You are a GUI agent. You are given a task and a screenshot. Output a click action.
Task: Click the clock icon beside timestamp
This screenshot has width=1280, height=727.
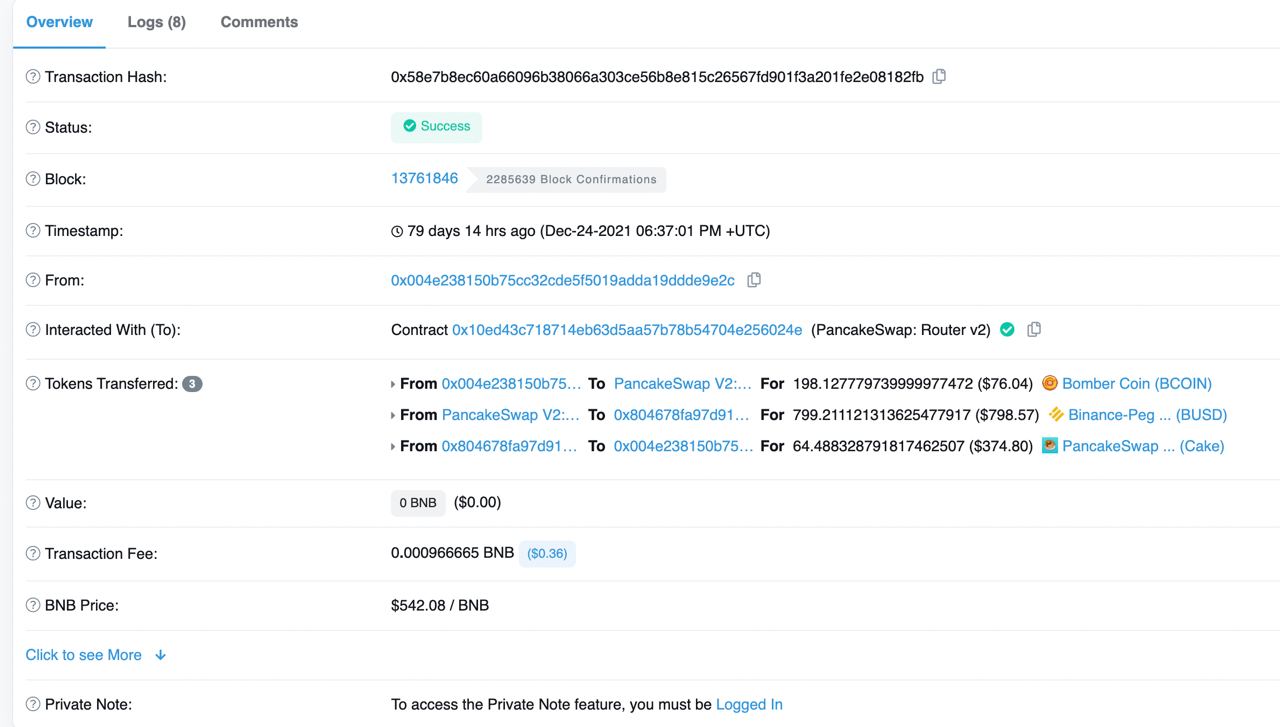(x=397, y=231)
